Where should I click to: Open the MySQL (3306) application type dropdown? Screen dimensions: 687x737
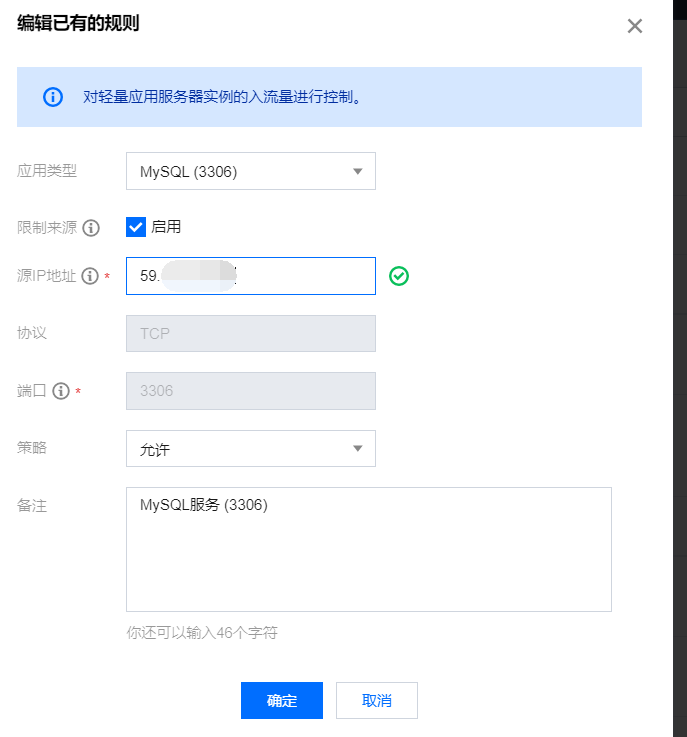(x=250, y=171)
